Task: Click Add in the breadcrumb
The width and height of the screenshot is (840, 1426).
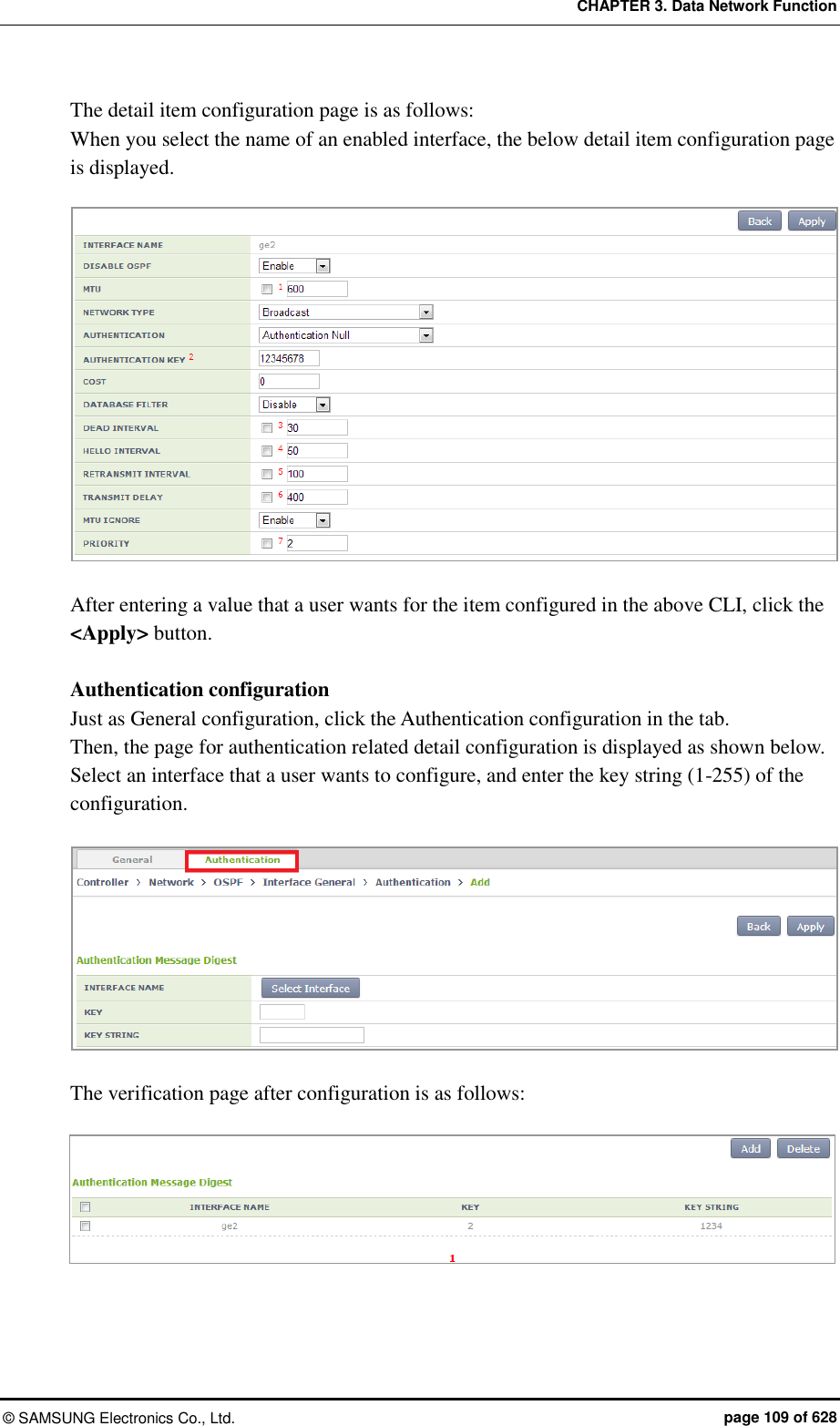Action: [x=480, y=882]
